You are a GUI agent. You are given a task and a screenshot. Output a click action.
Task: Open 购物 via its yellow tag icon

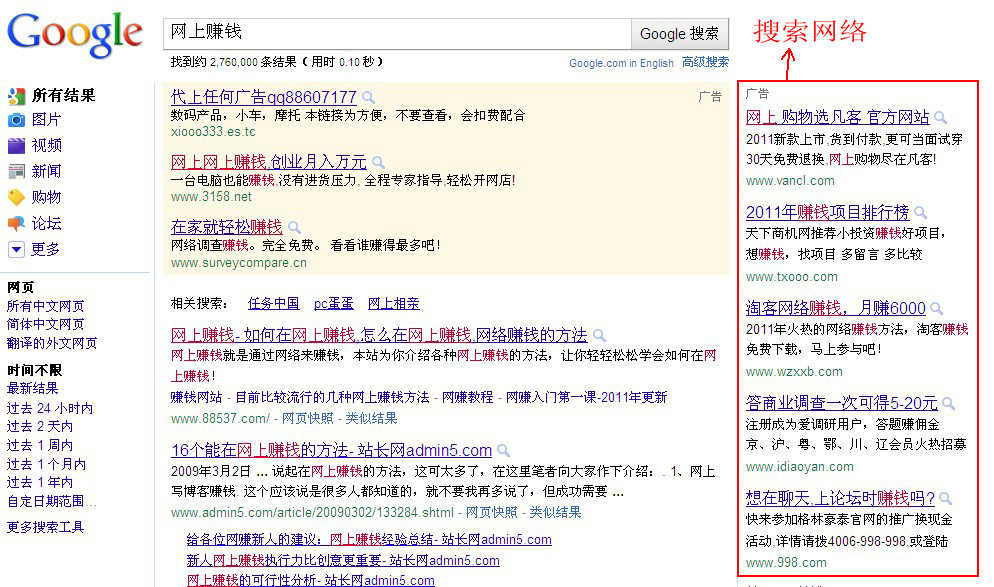point(16,197)
